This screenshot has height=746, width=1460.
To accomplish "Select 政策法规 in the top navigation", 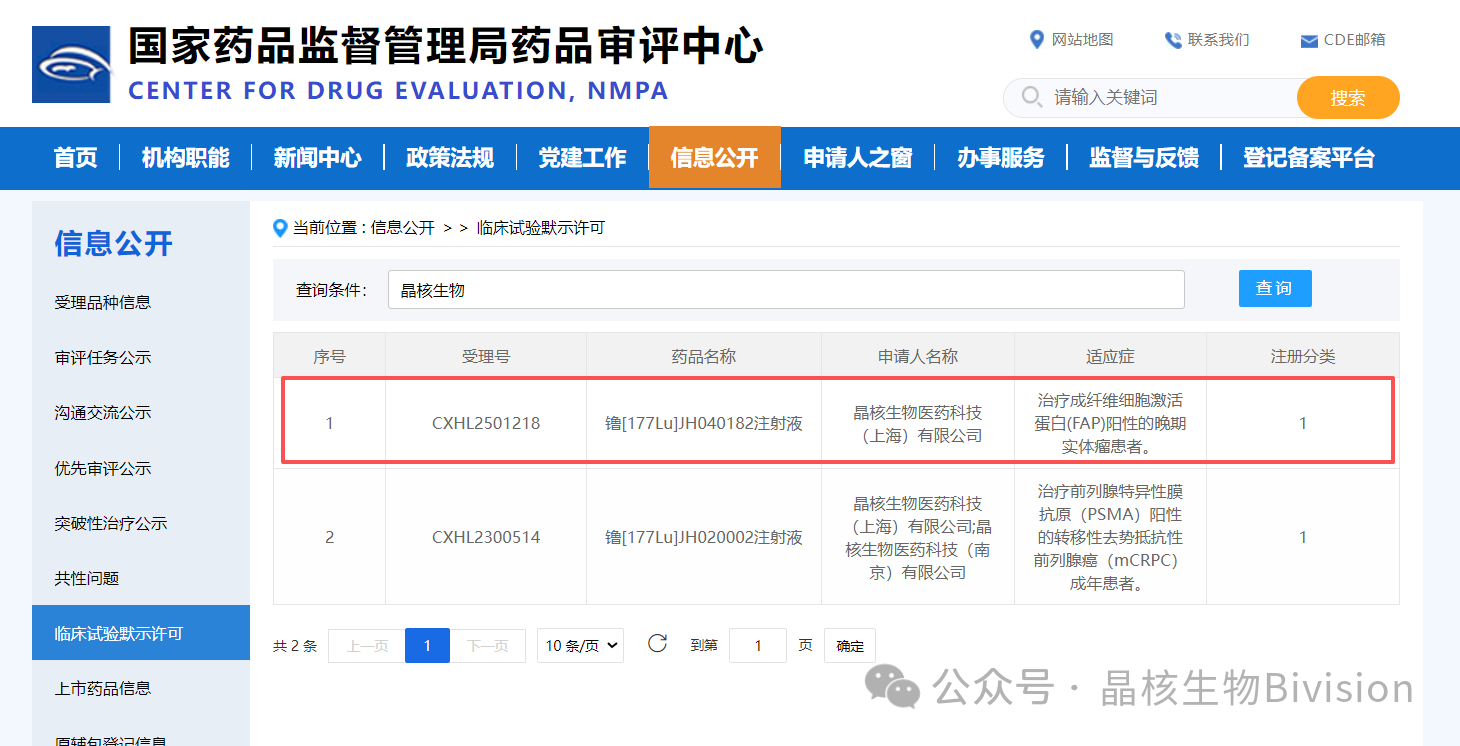I will 450,158.
